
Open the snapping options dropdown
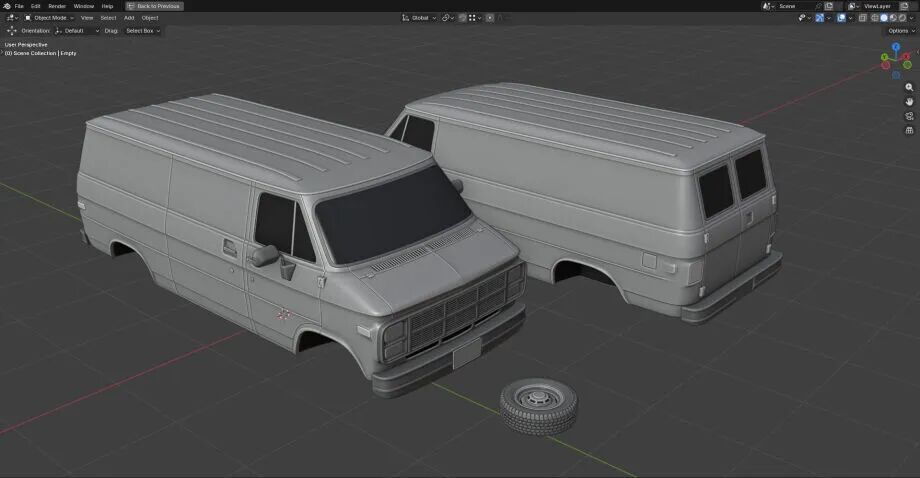pos(475,18)
